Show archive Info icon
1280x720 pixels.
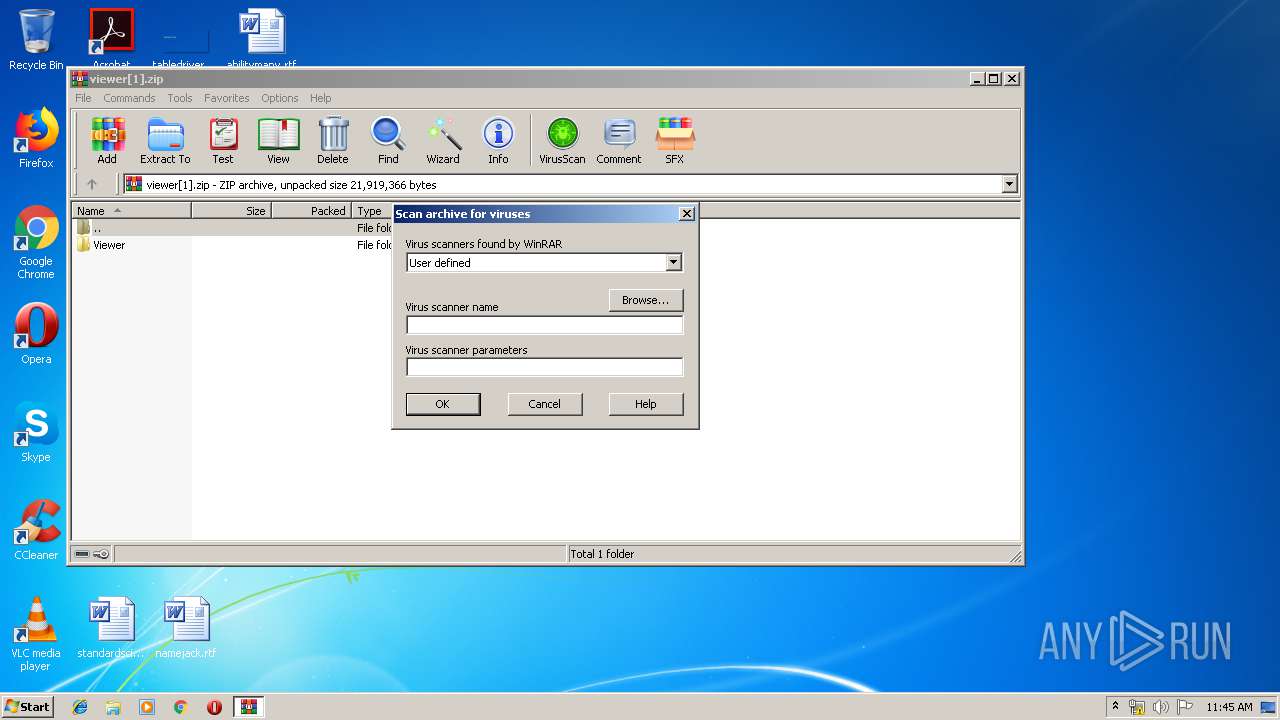pos(498,140)
